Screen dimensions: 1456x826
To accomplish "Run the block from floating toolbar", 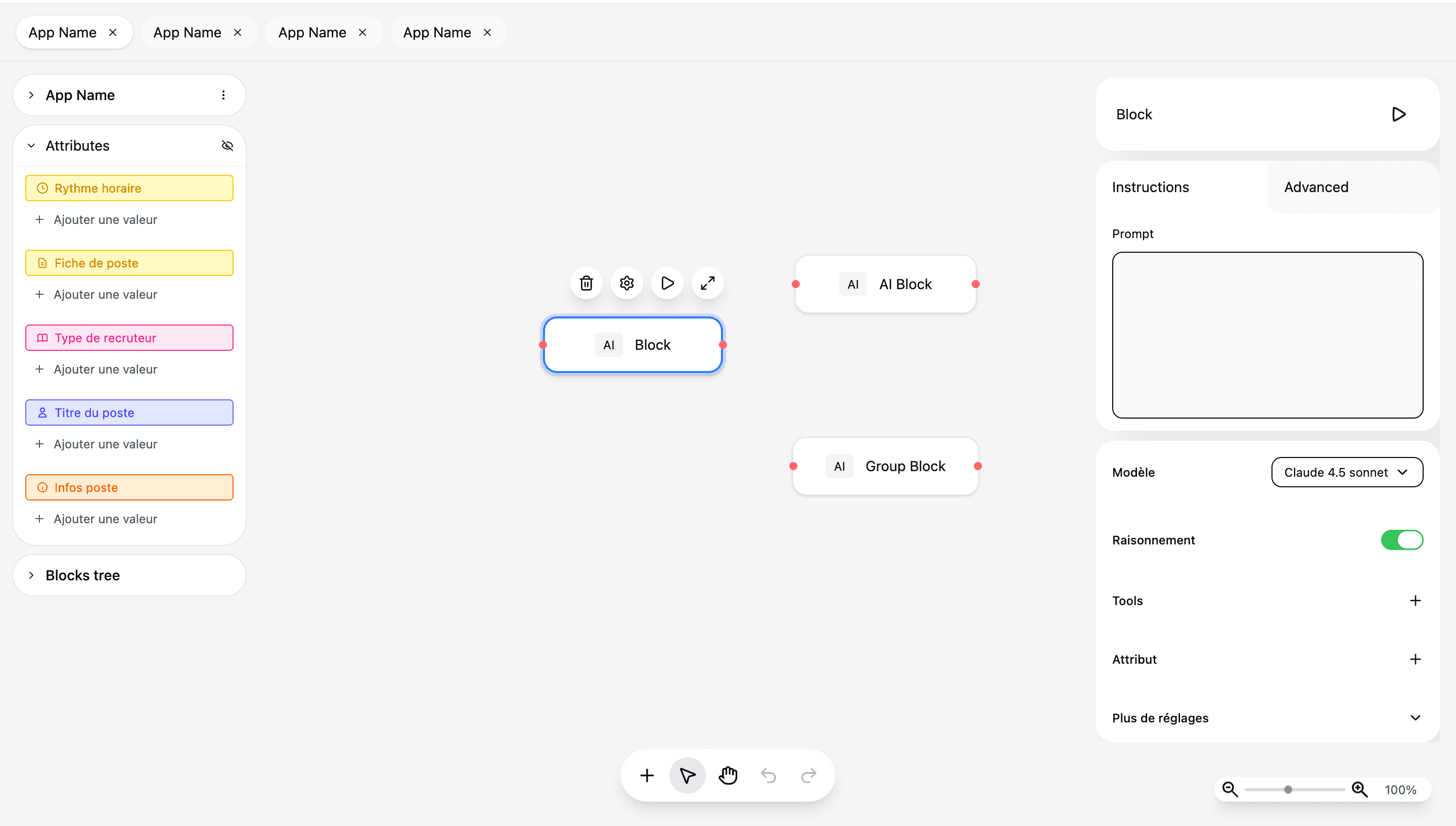I will [667, 283].
